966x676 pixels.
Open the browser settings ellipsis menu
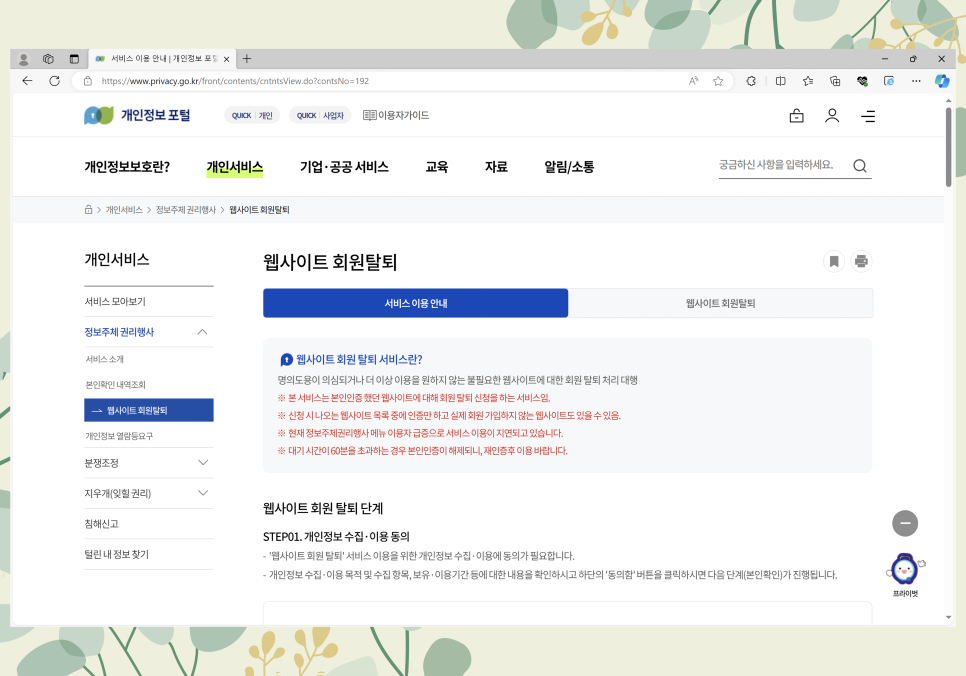pos(916,81)
